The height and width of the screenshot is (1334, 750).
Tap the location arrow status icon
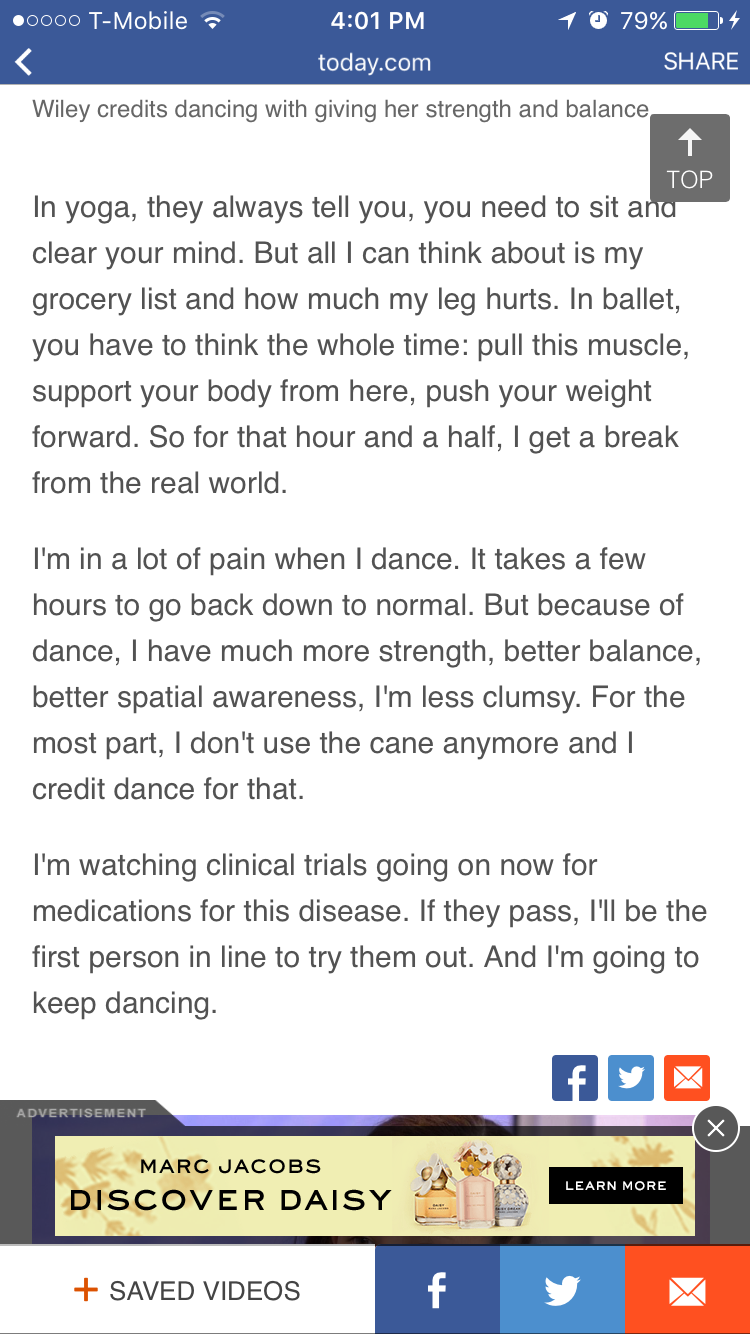pos(568,20)
